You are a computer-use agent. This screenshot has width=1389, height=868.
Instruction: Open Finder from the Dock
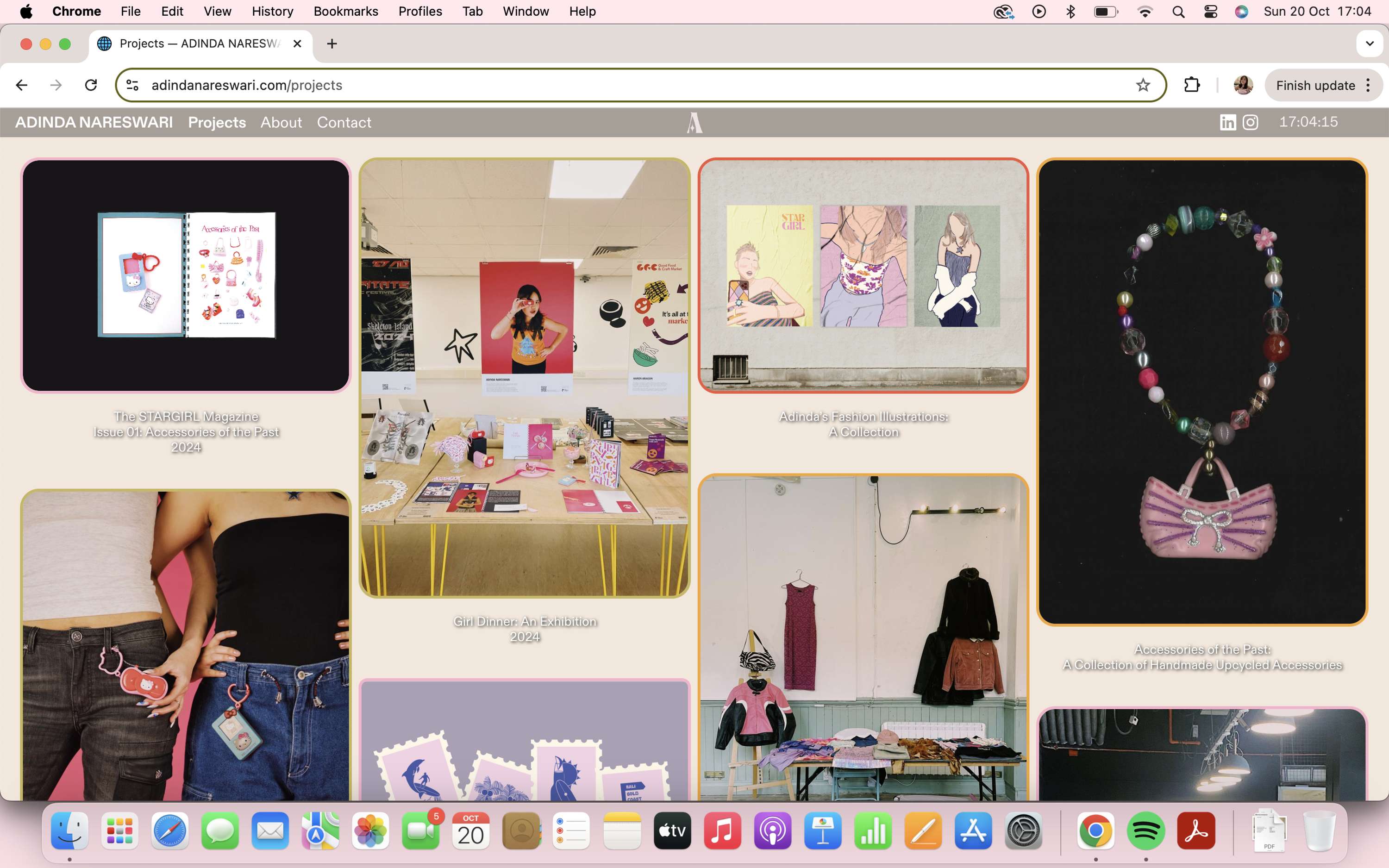[x=69, y=831]
